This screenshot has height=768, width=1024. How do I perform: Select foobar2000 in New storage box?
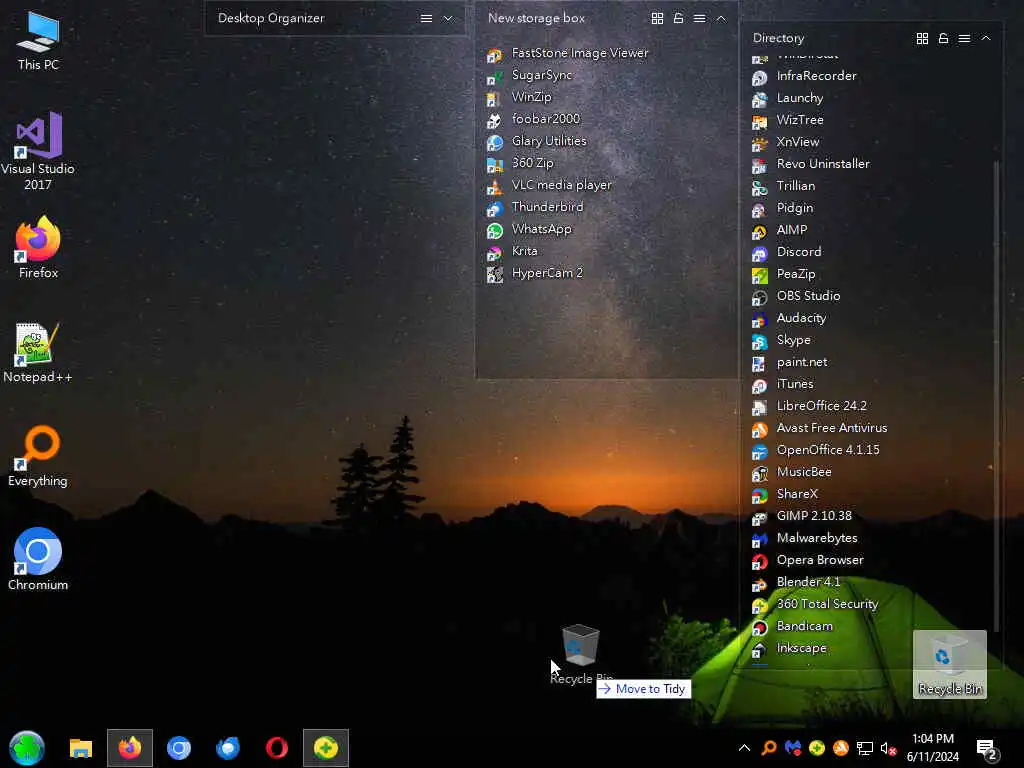[x=533, y=120]
